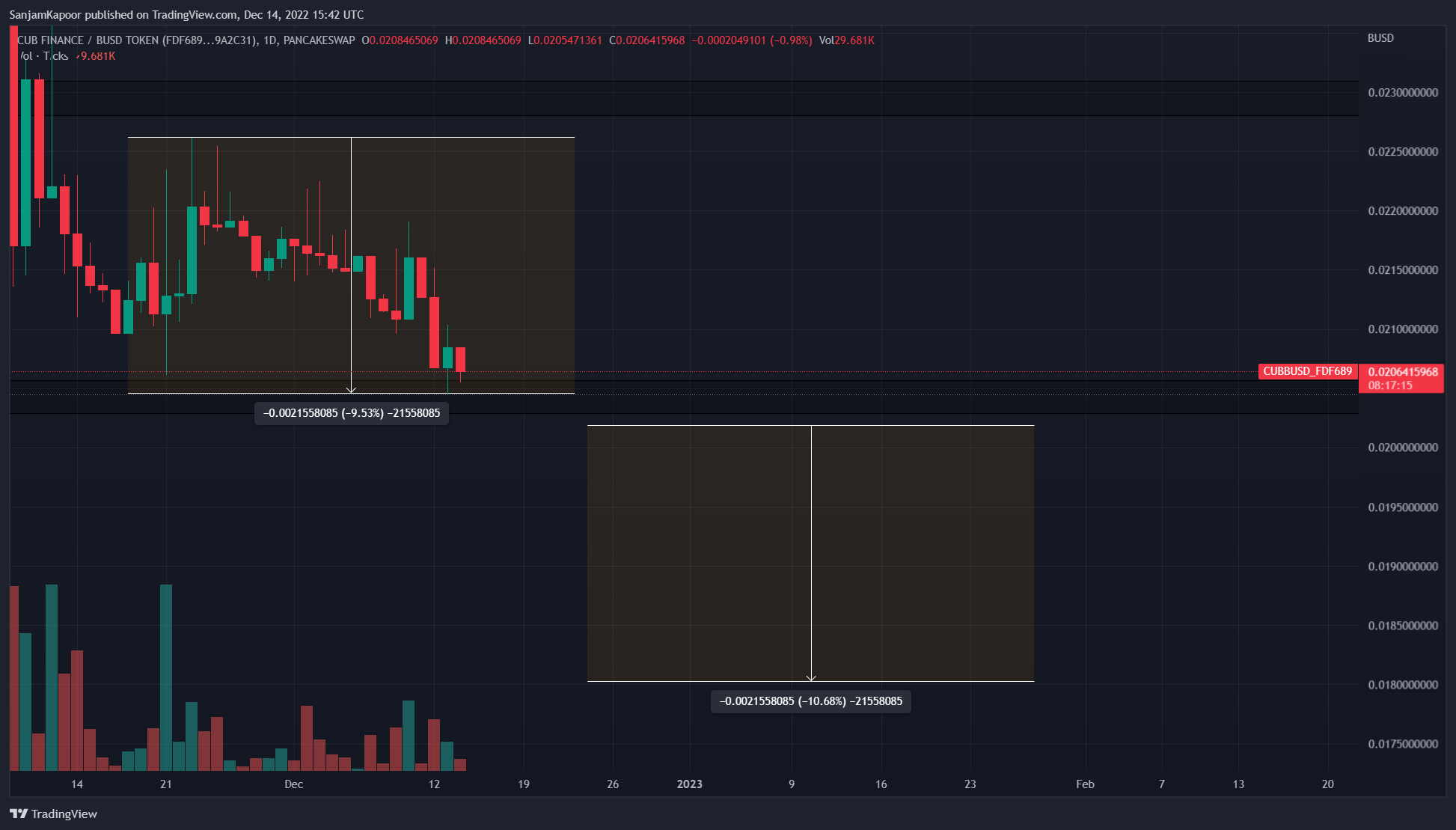Click the upper measurement label showing −9.53%
The height and width of the screenshot is (830, 1456).
352,413
